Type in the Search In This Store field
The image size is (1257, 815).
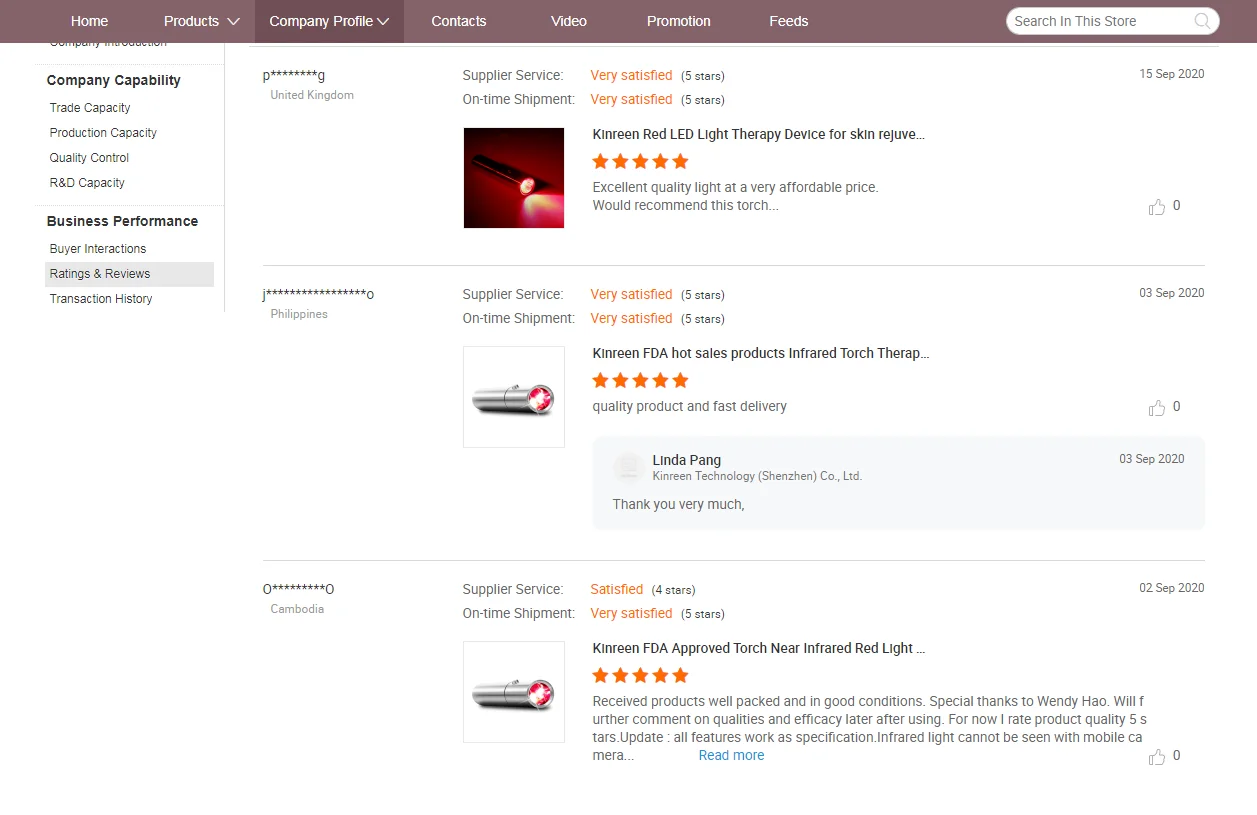coord(1100,21)
